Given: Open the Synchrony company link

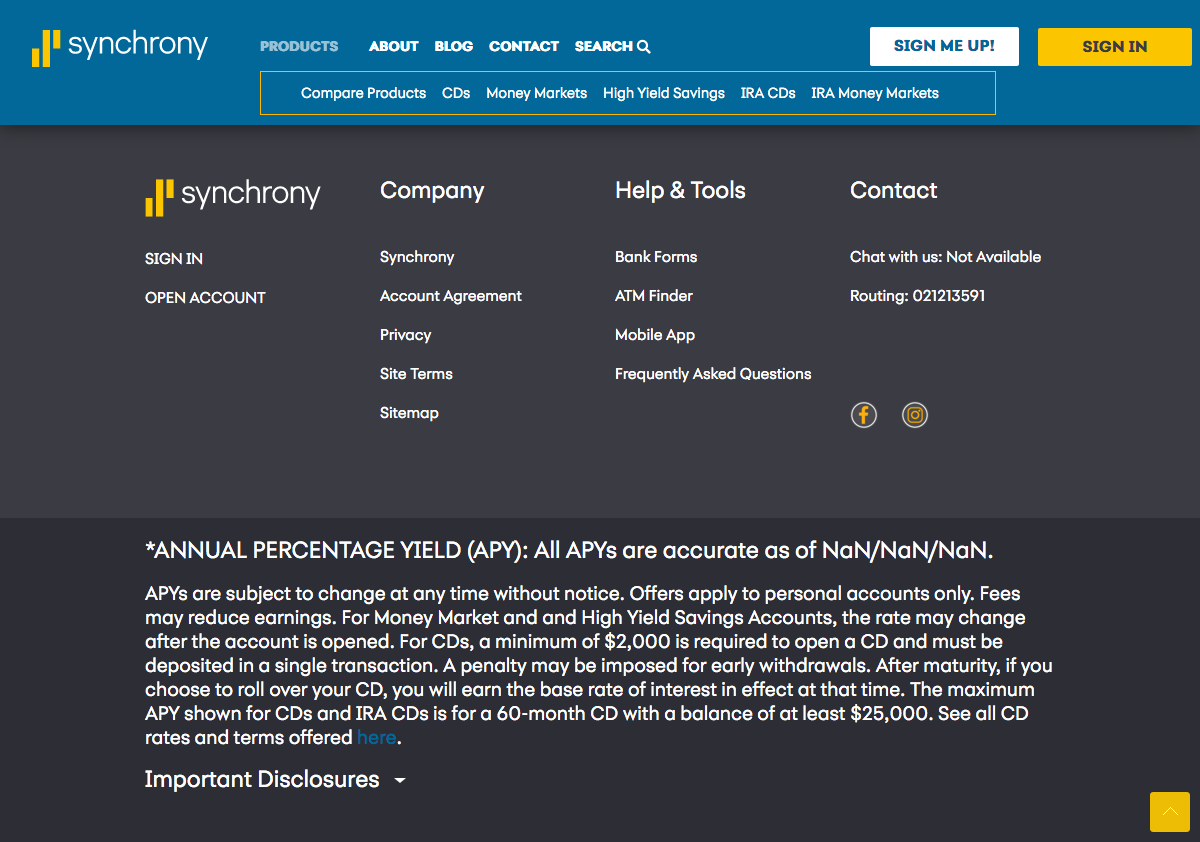Looking at the screenshot, I should tap(417, 257).
